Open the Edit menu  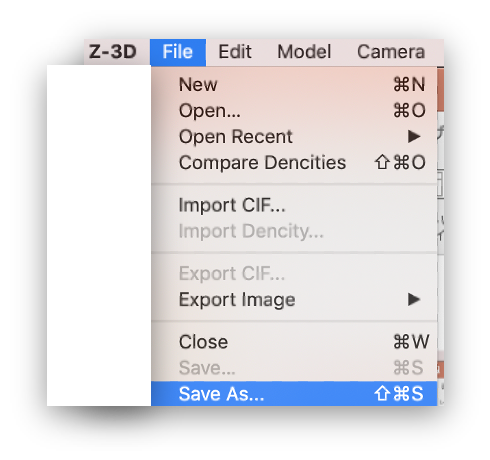coord(235,52)
